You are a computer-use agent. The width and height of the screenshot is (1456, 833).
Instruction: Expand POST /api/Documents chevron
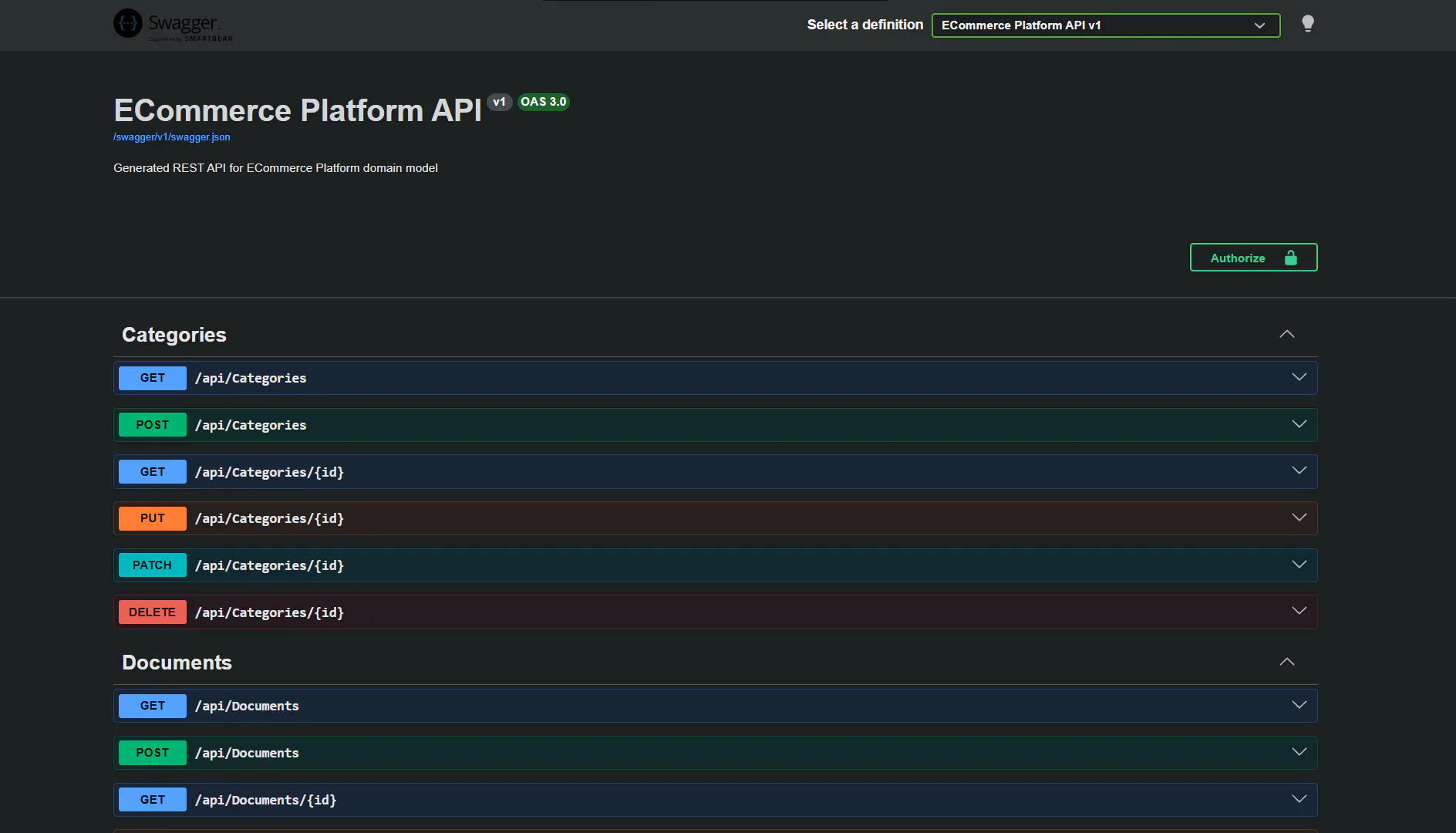point(1299,752)
